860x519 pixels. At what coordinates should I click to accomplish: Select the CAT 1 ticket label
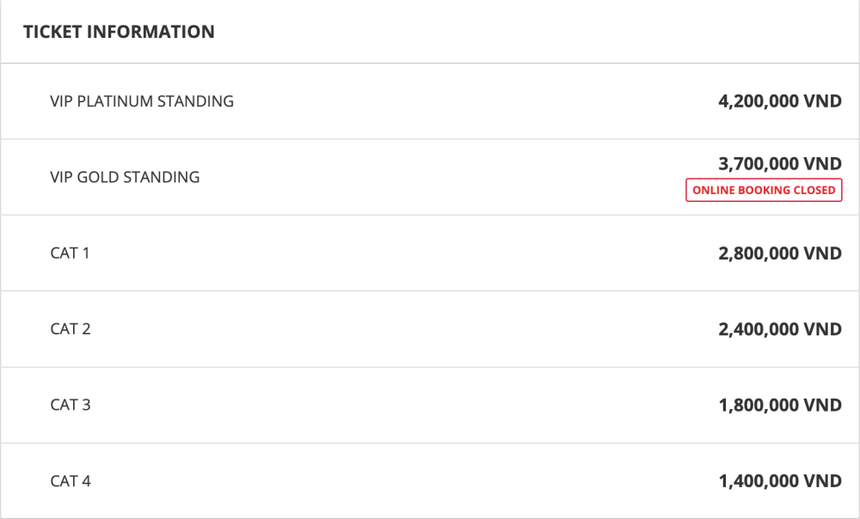click(x=70, y=253)
